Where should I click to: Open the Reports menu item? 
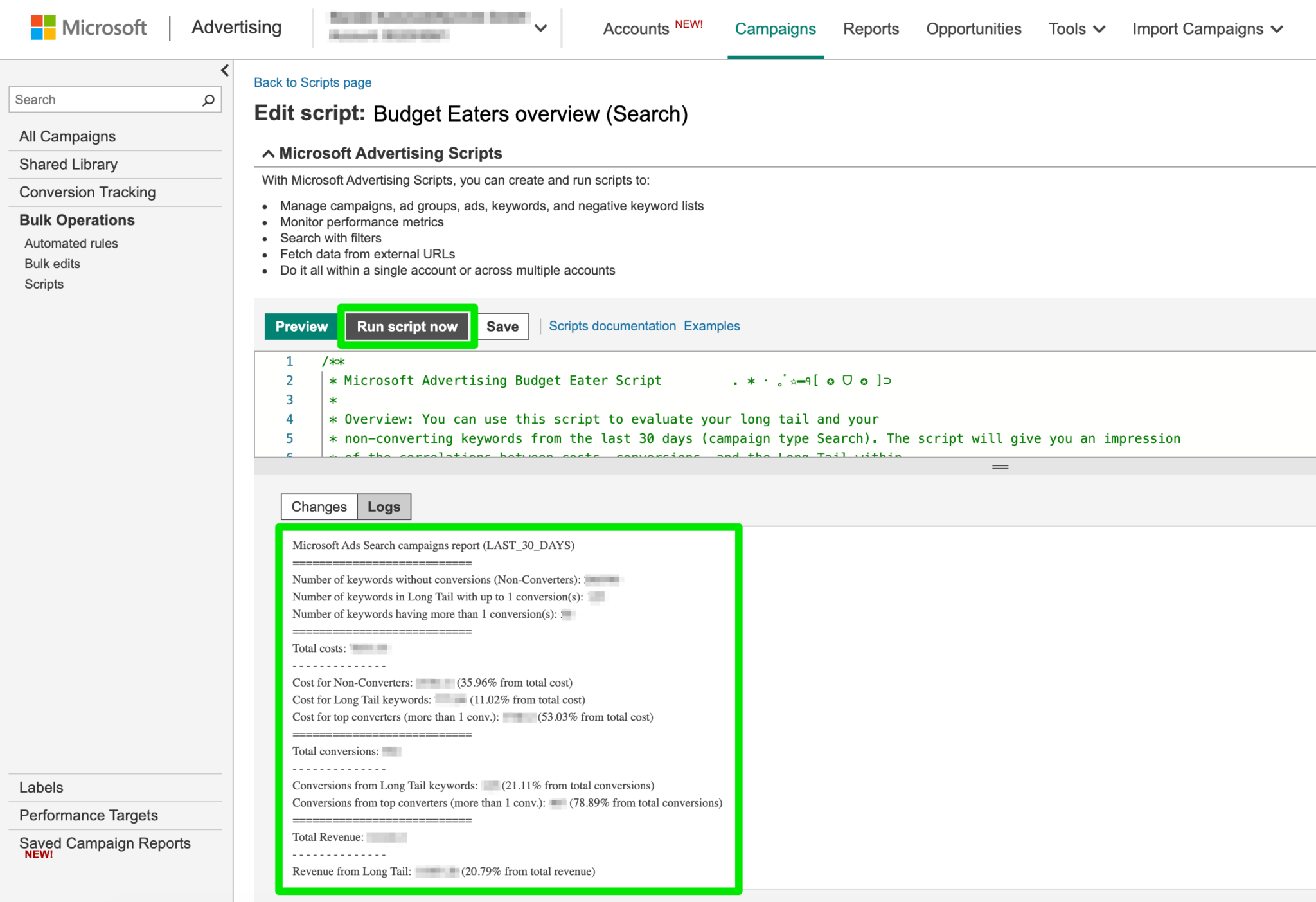click(871, 29)
